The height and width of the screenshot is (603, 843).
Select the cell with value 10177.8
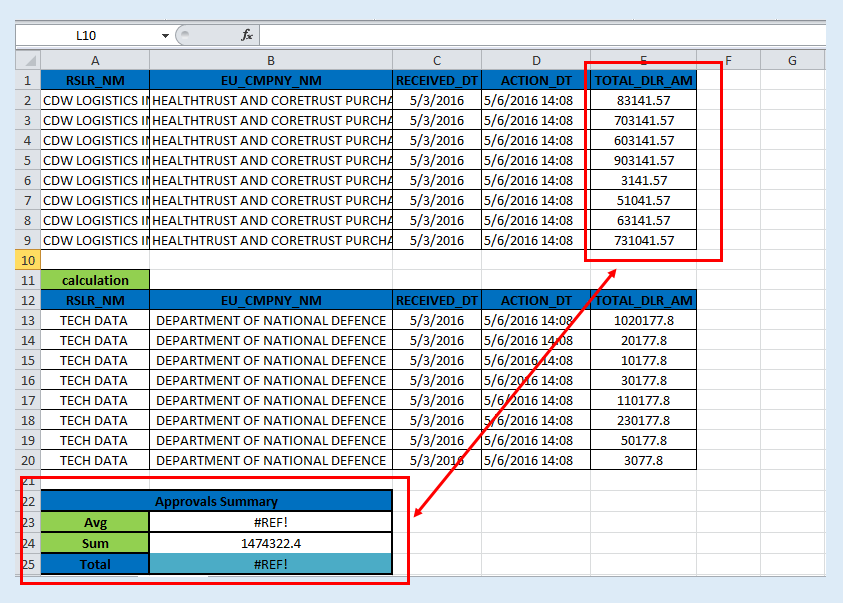click(x=644, y=361)
